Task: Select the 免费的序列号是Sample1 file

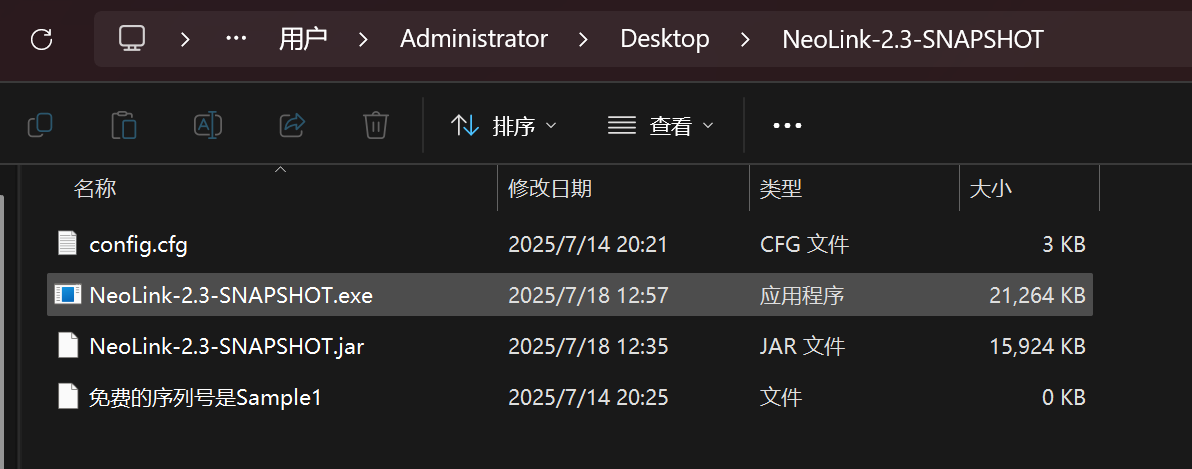Action: click(x=205, y=397)
